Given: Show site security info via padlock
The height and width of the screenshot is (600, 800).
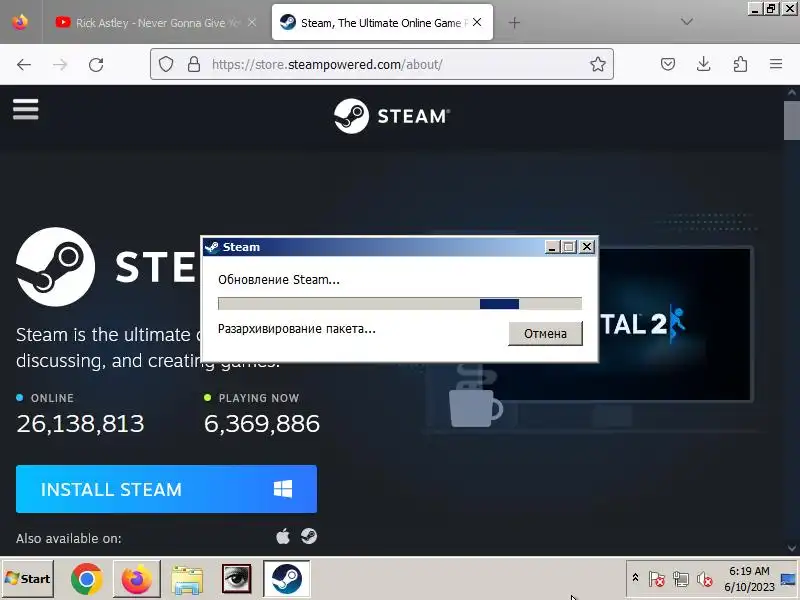Looking at the screenshot, I should click(x=193, y=64).
